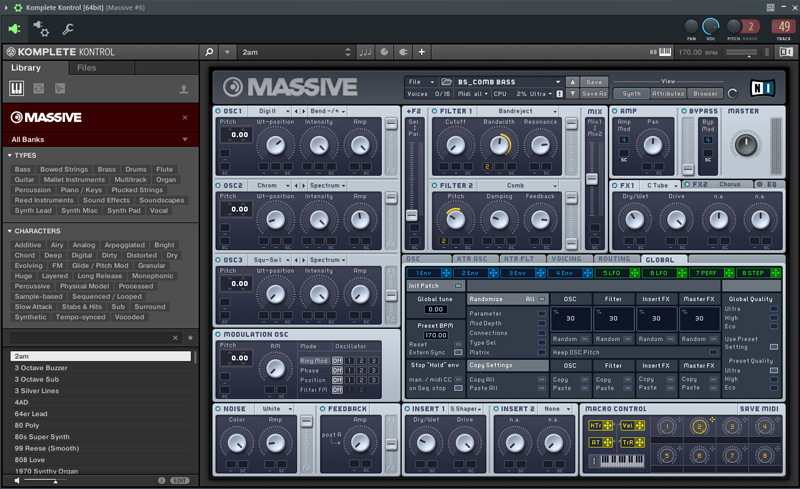The width and height of the screenshot is (800, 489).
Task: Click the search magnifier icon
Action: 209,52
